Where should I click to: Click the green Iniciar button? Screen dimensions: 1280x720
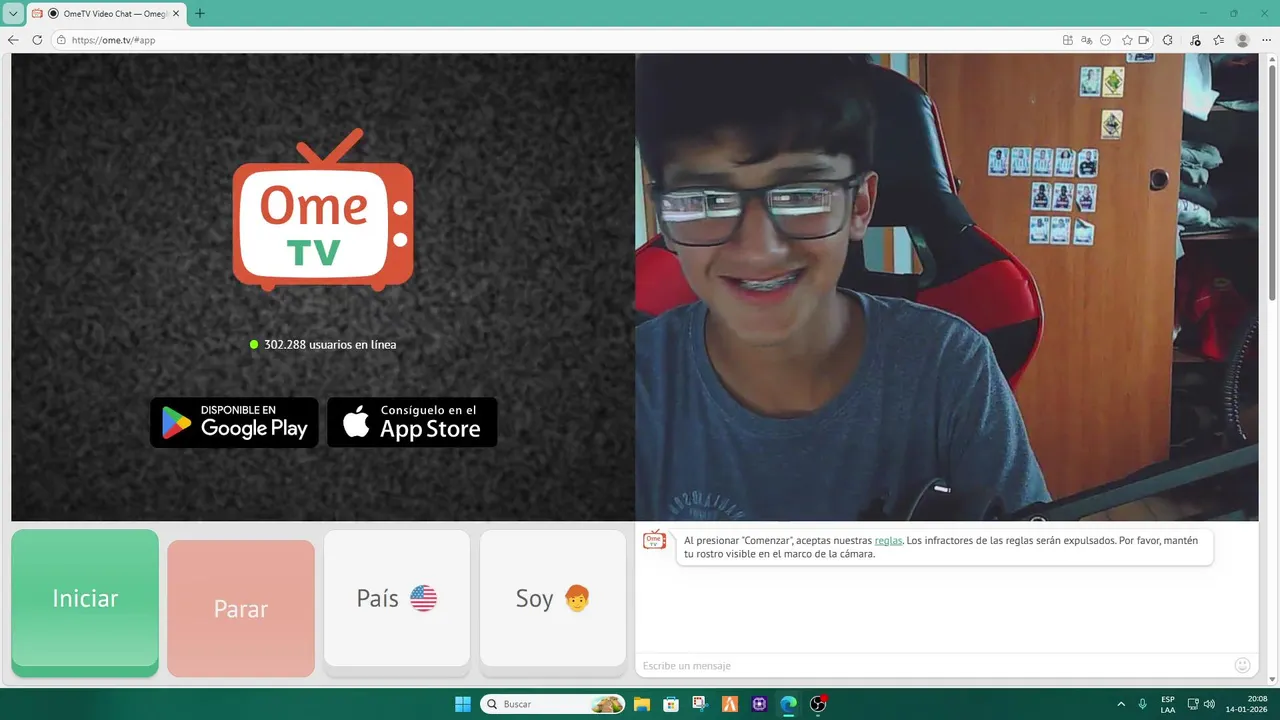(85, 603)
